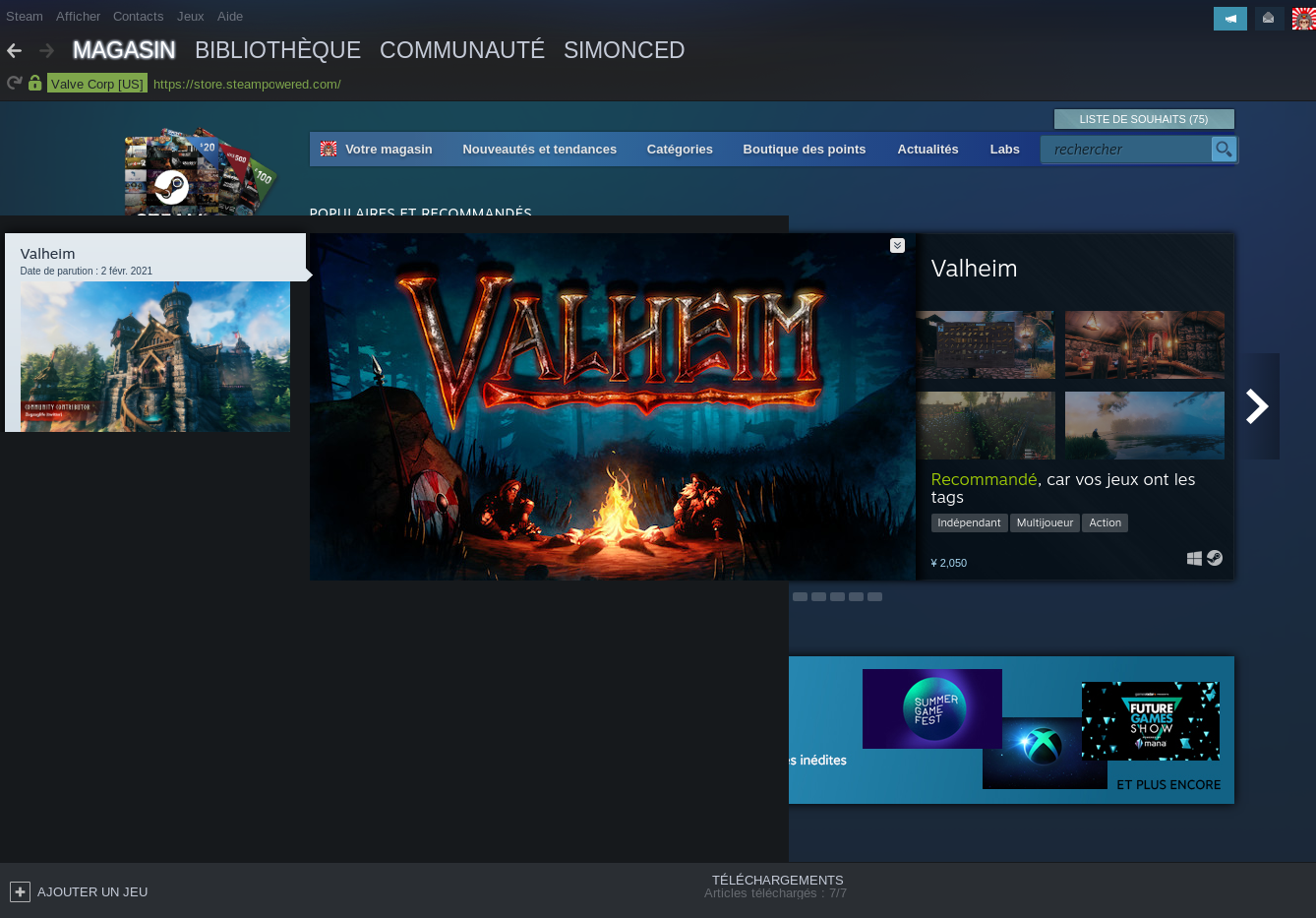The height and width of the screenshot is (918, 1316).
Task: Open the Future Games Show banner tile
Action: point(1151,721)
